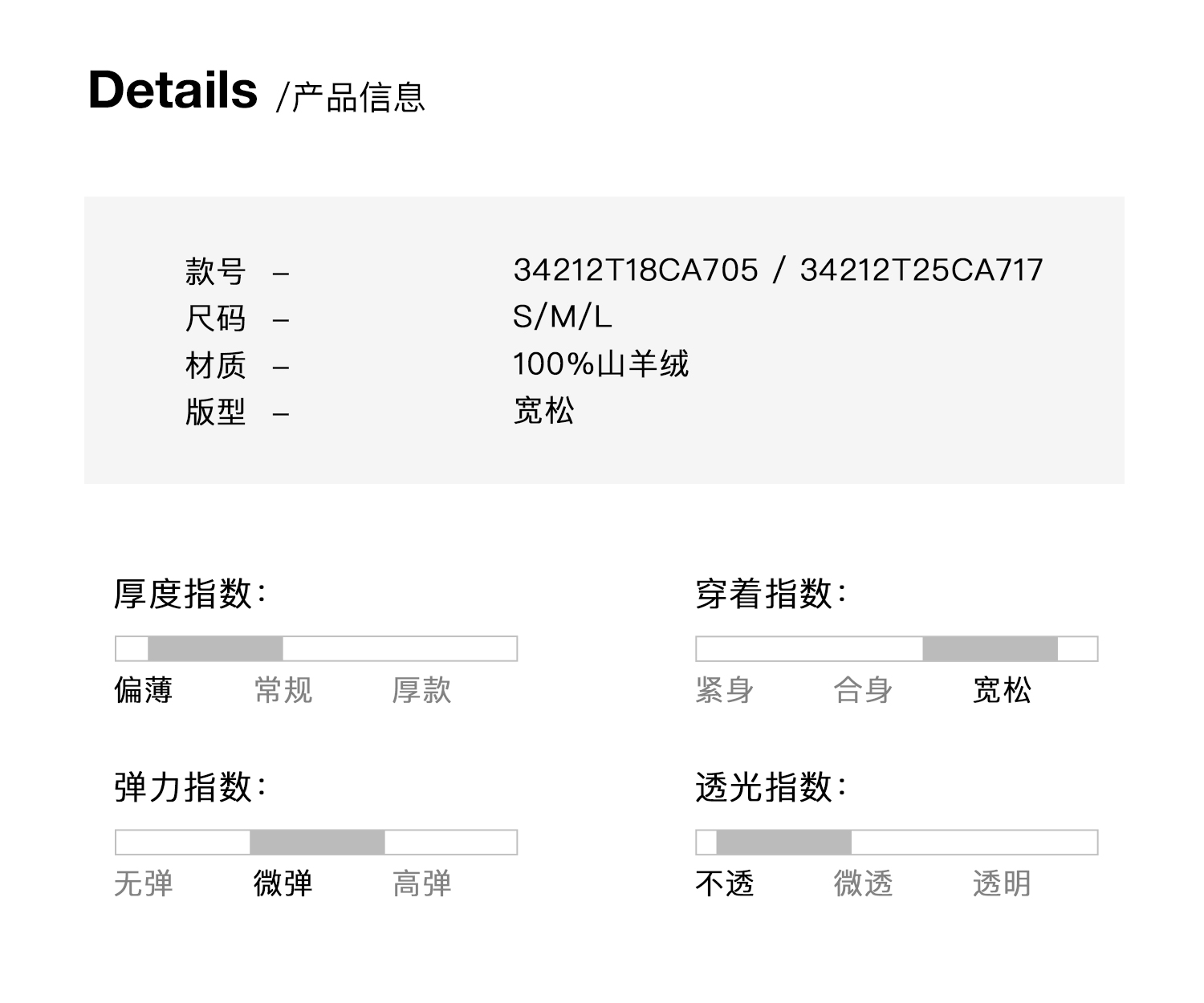Screen dimensions: 1204x1003
Task: Choose the 紧身 fit label
Action: (724, 690)
